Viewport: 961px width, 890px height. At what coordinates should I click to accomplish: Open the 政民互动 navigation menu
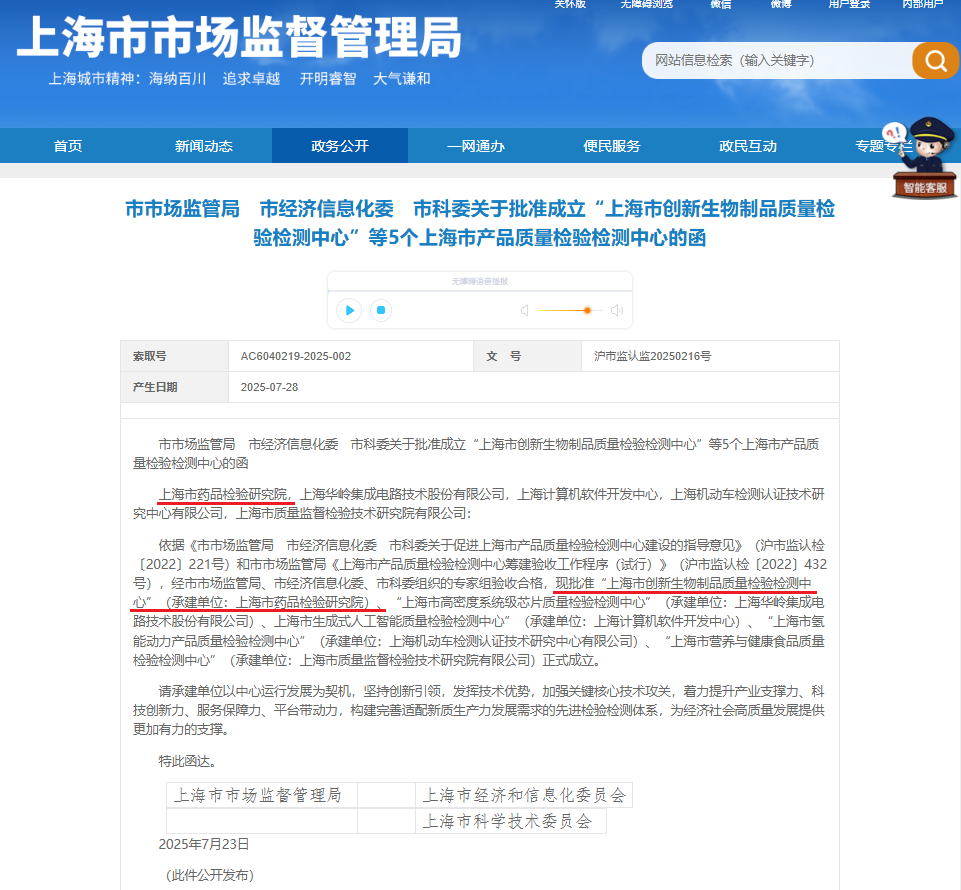pos(748,146)
